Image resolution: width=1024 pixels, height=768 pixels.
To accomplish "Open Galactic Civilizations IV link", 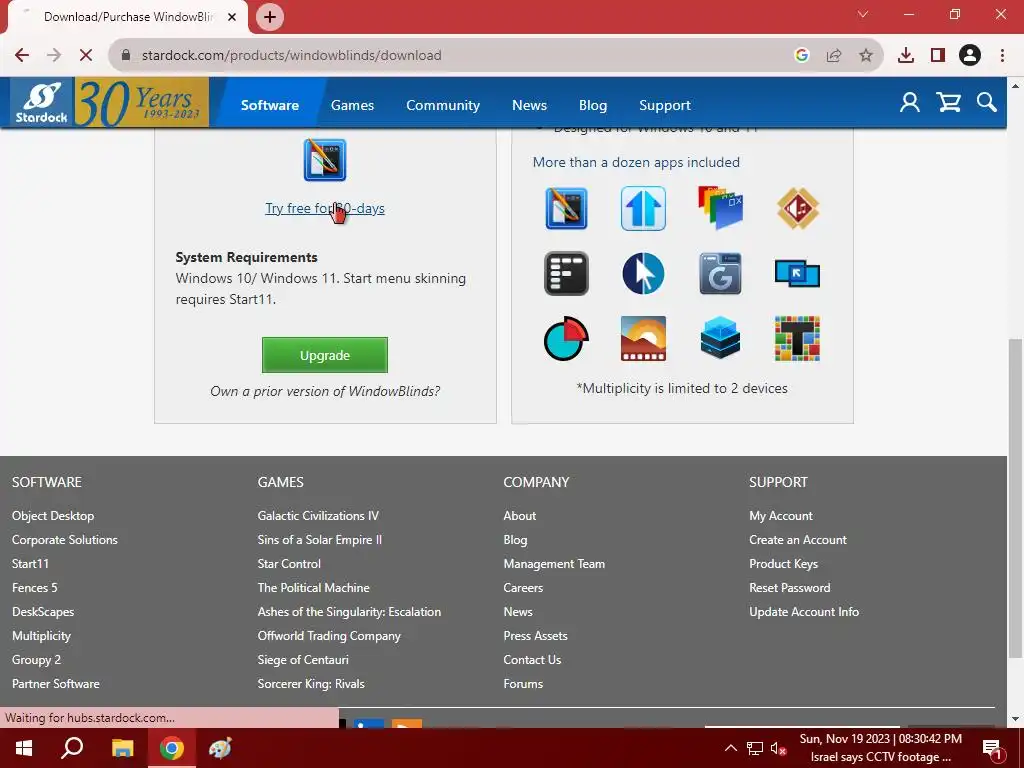I will click(318, 516).
